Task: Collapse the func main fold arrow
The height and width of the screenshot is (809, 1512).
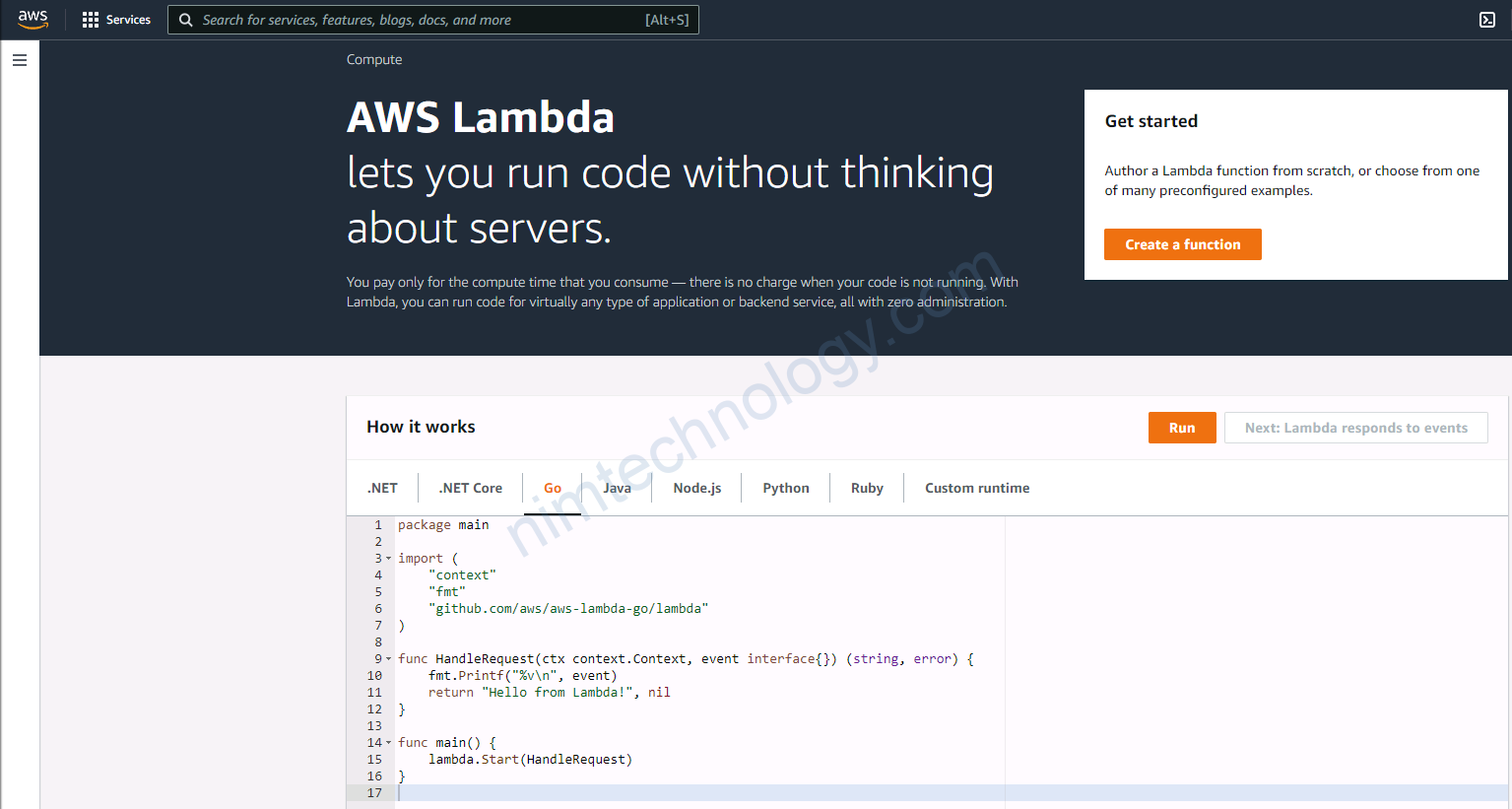Action: [x=388, y=743]
